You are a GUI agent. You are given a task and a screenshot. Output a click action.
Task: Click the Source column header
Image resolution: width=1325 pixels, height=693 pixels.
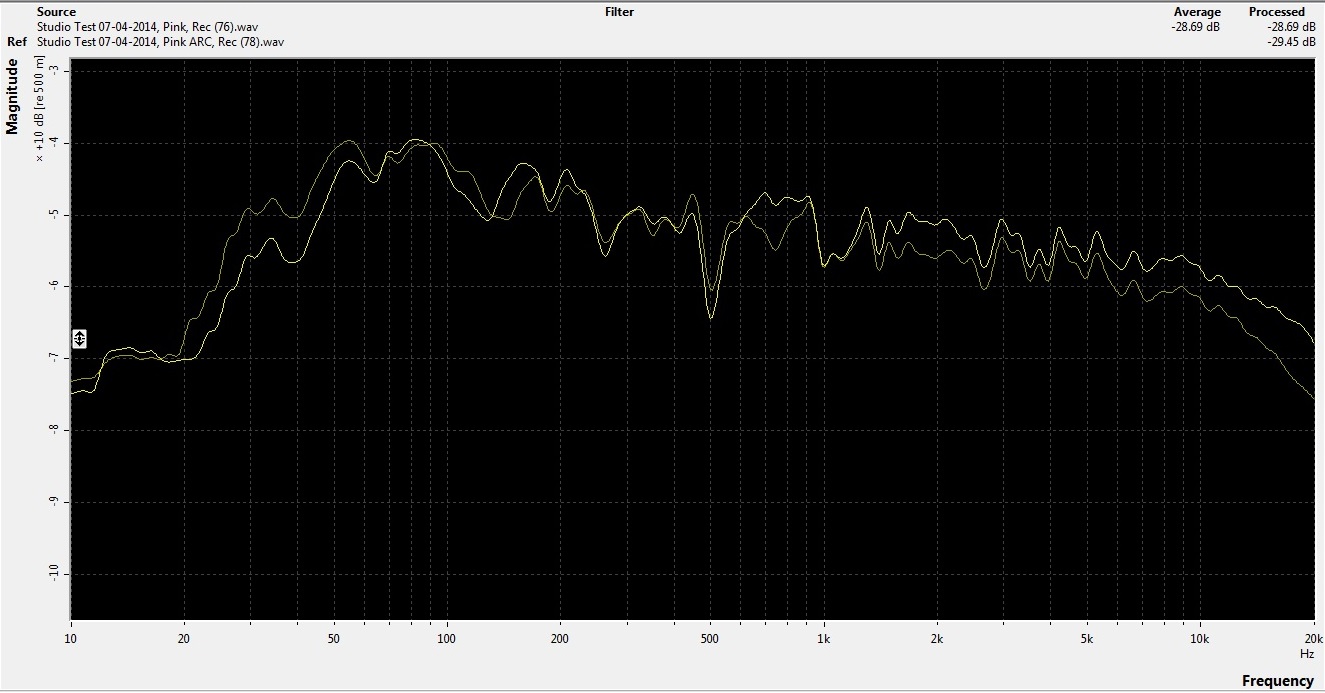[x=56, y=12]
